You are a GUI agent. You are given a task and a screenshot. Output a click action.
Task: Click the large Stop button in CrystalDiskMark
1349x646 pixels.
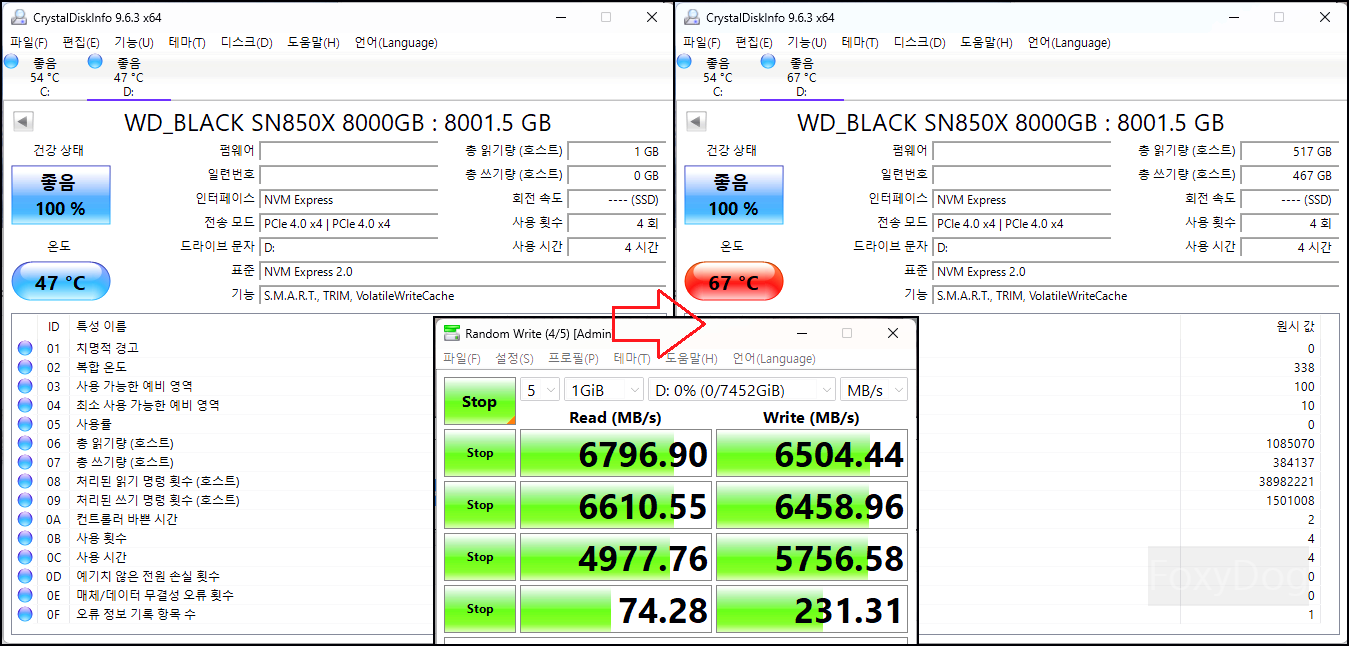(480, 401)
